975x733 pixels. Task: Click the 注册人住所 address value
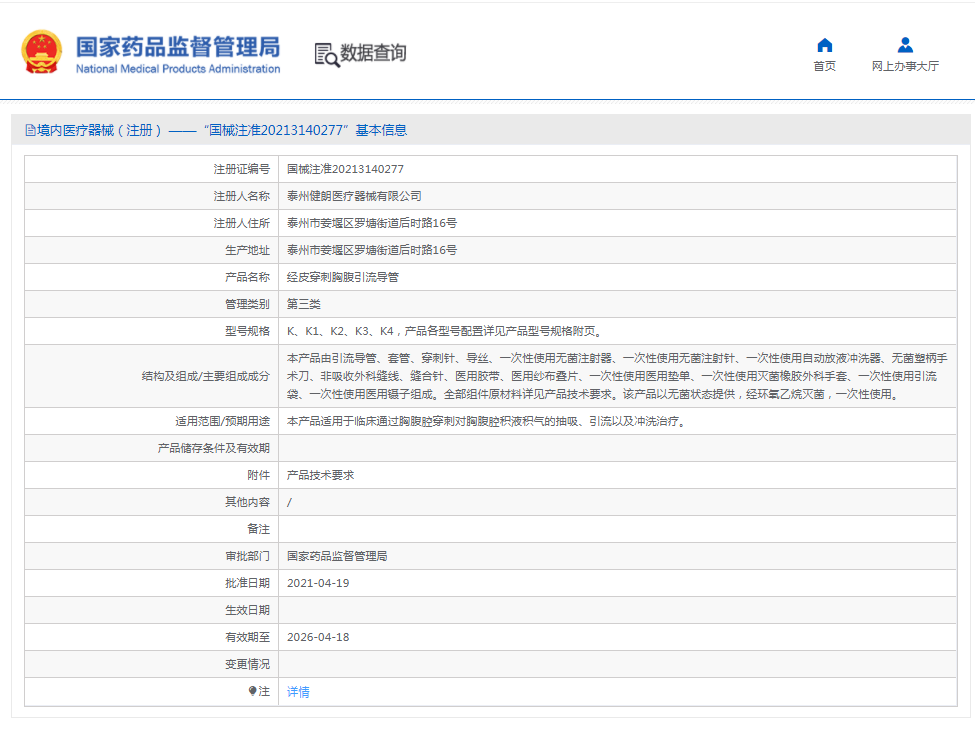click(x=372, y=223)
